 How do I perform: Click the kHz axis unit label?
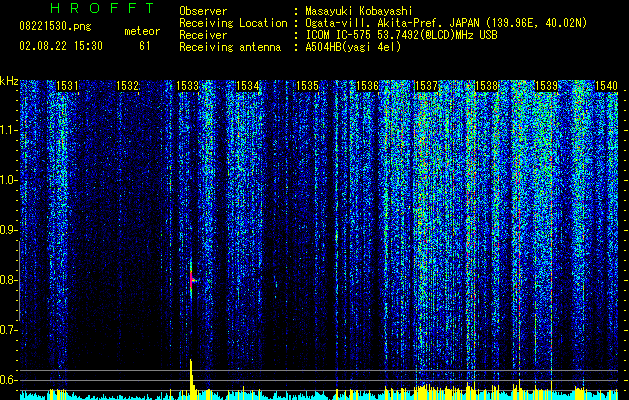[x=9, y=81]
